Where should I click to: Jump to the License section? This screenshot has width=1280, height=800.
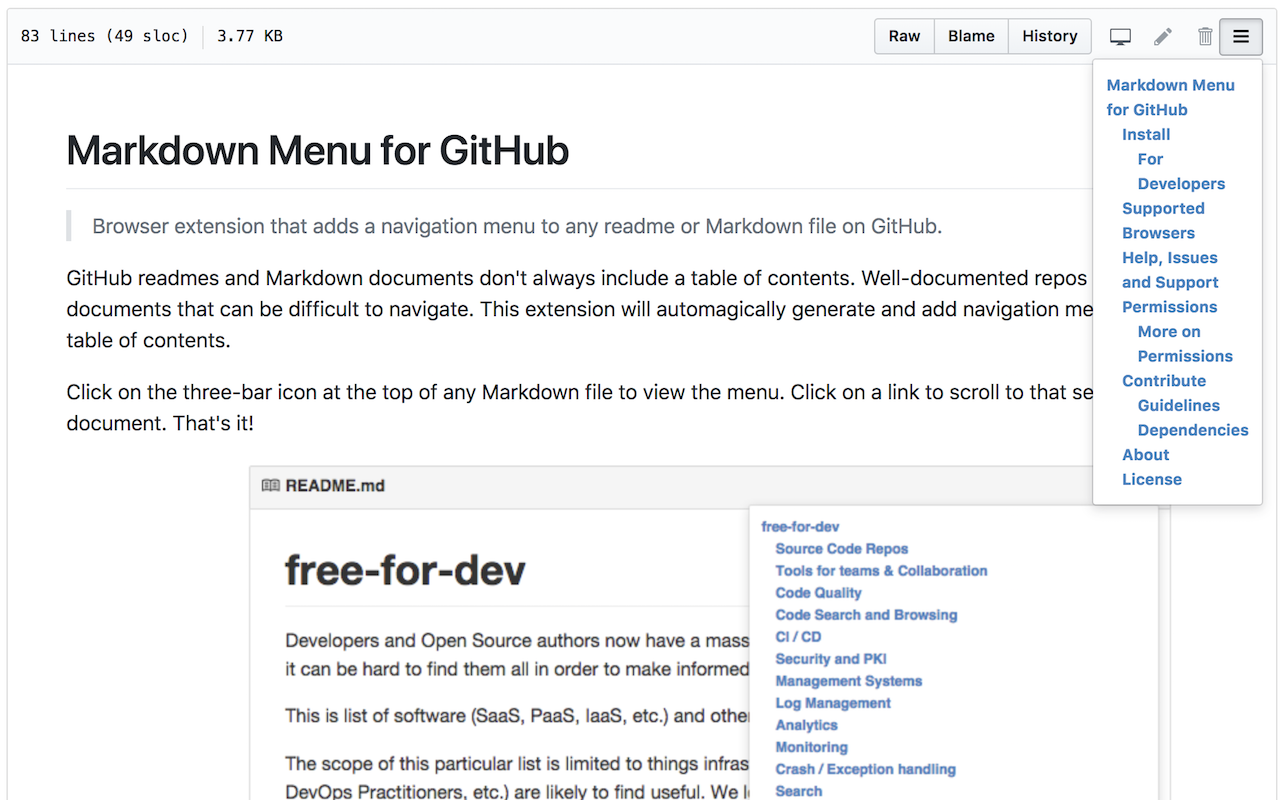pos(1152,479)
